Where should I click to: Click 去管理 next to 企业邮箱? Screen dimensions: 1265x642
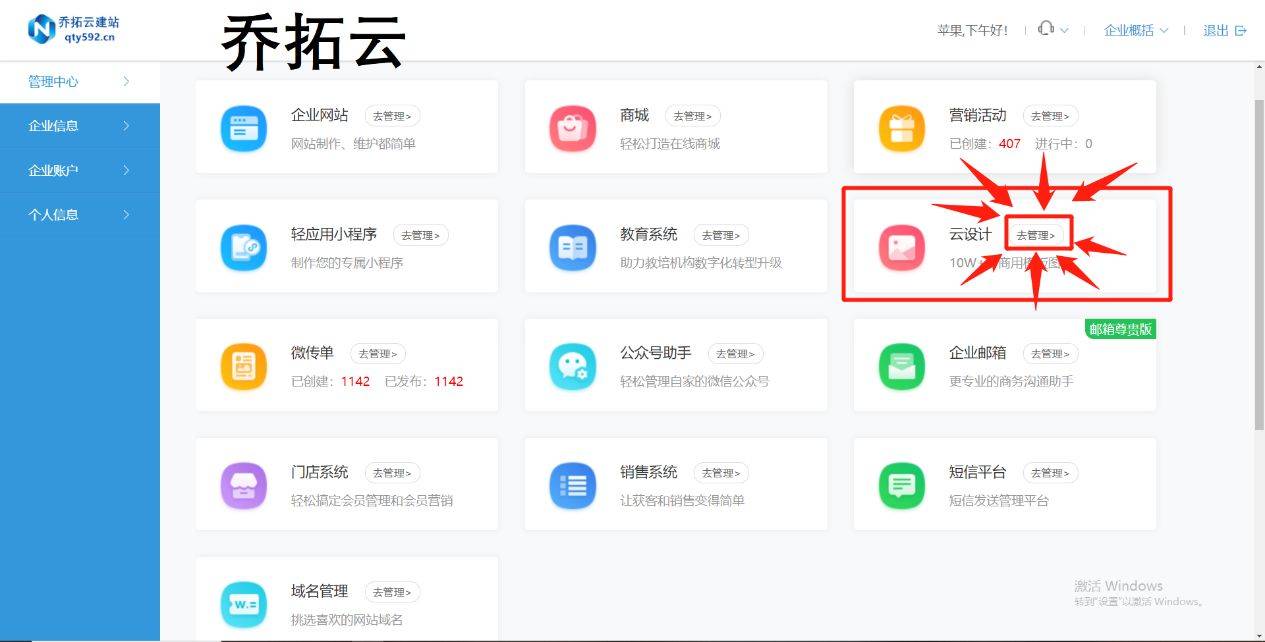tap(1050, 353)
